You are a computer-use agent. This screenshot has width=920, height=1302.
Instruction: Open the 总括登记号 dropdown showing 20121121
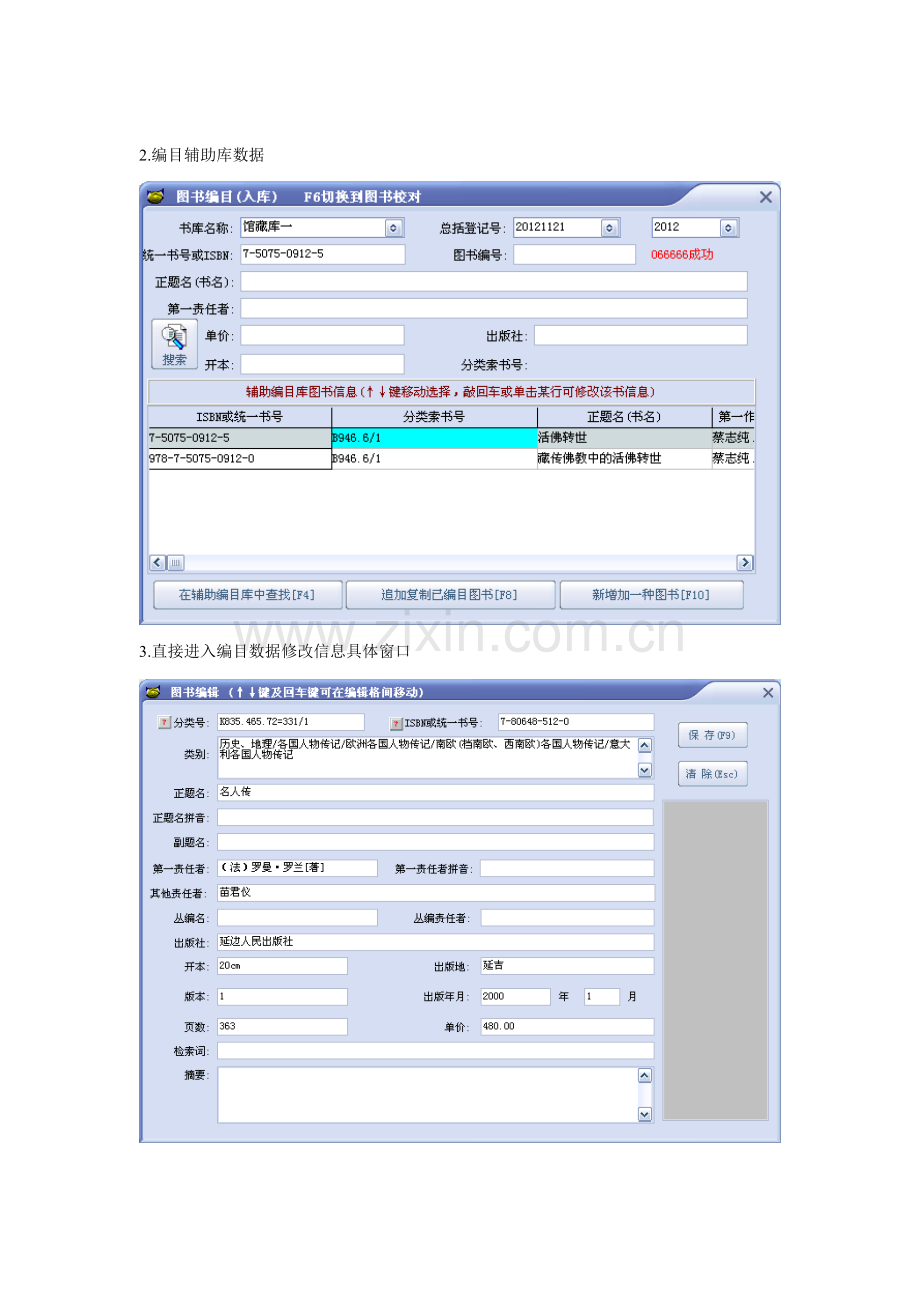608,229
